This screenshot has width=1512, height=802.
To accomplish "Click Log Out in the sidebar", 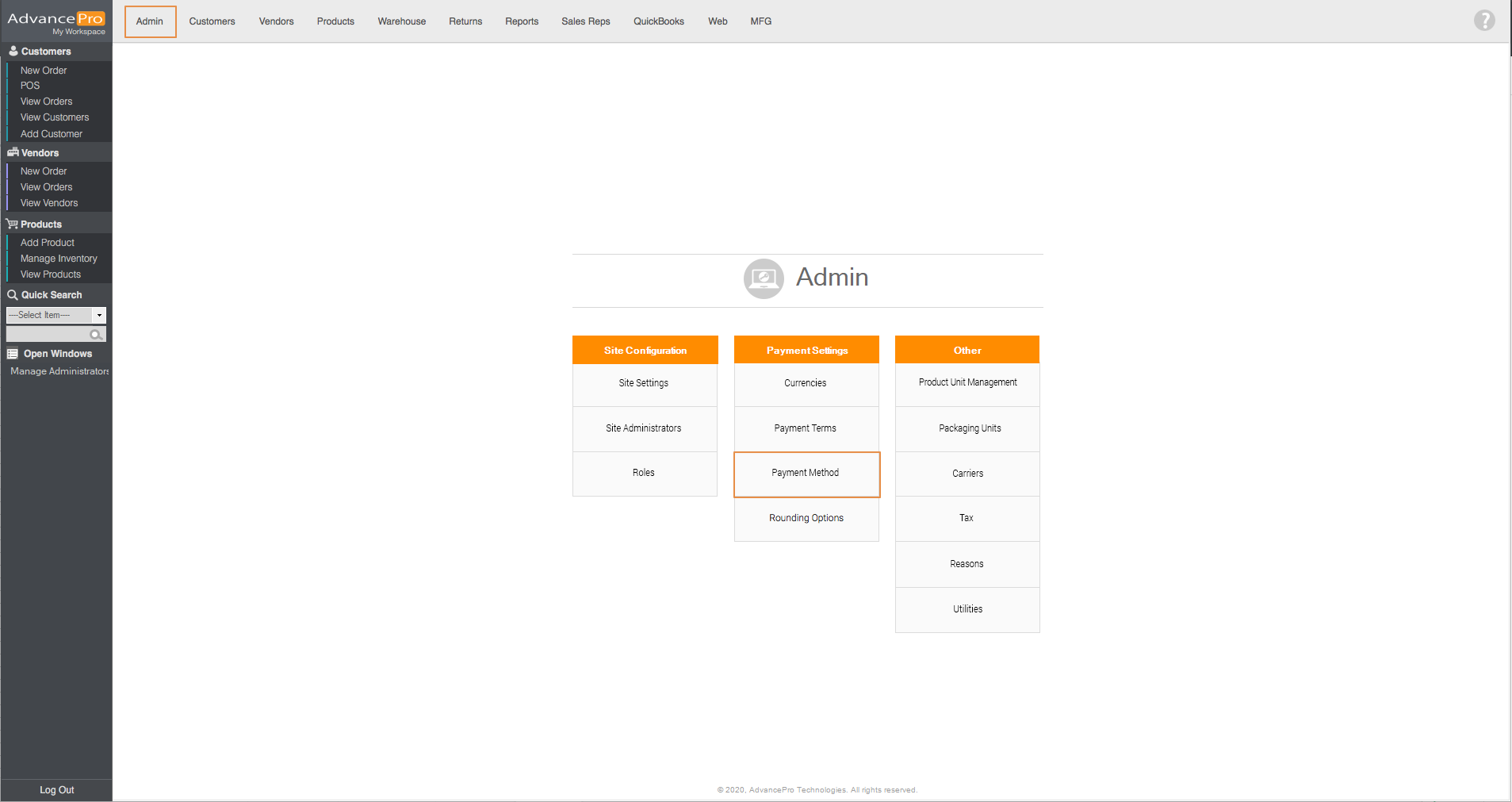I will click(56, 790).
